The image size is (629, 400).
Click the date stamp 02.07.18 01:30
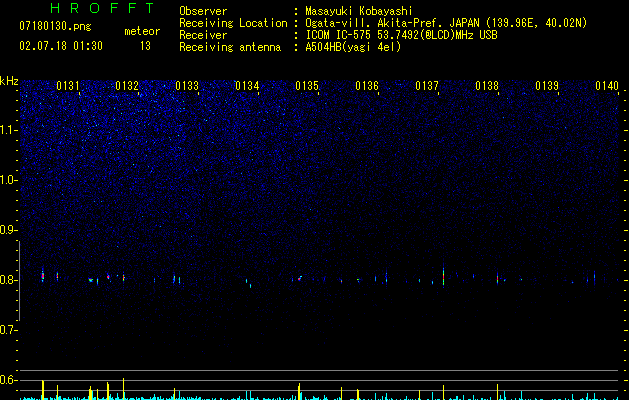coord(61,45)
